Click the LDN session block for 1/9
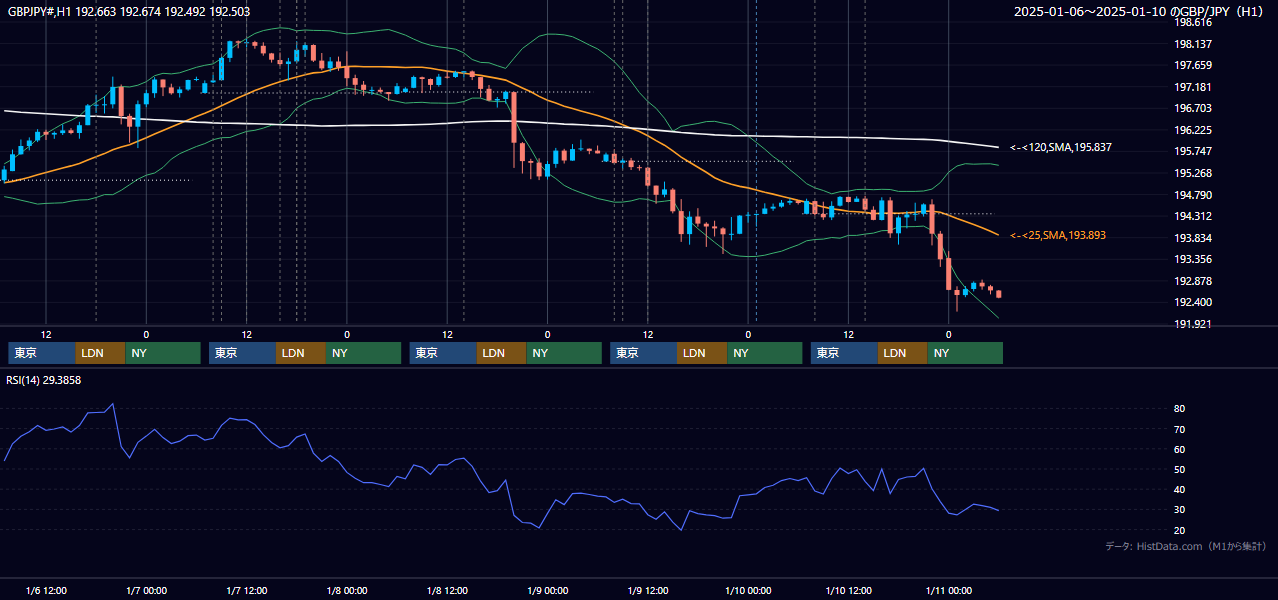This screenshot has height=600, width=1278. pos(703,353)
